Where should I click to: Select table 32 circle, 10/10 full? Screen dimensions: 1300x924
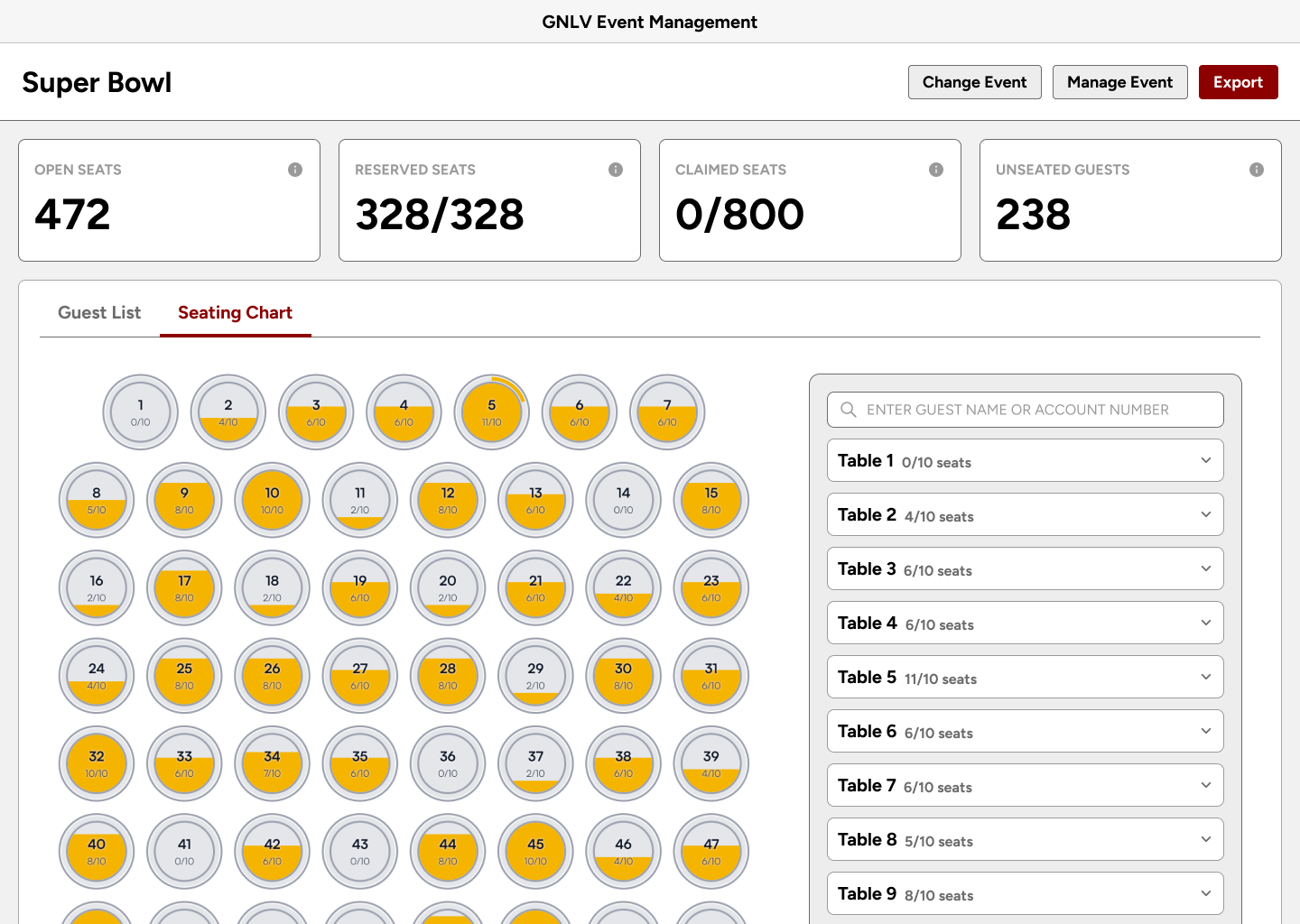97,763
